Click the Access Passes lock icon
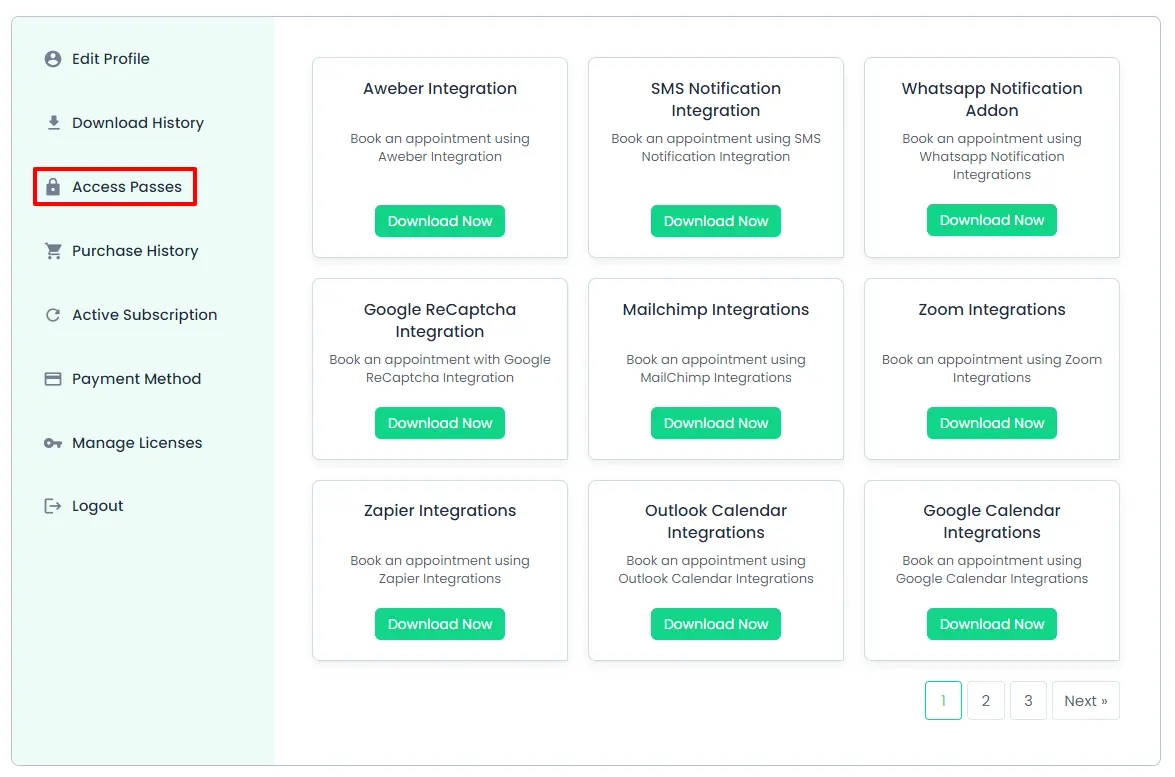This screenshot has width=1175, height=777. [53, 187]
